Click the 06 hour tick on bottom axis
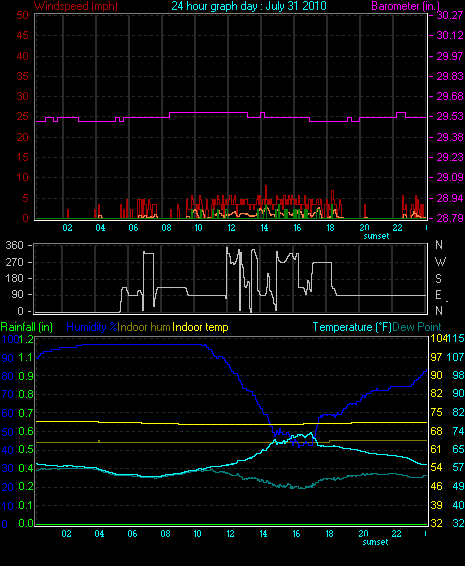The image size is (465, 566). pyautogui.click(x=132, y=534)
